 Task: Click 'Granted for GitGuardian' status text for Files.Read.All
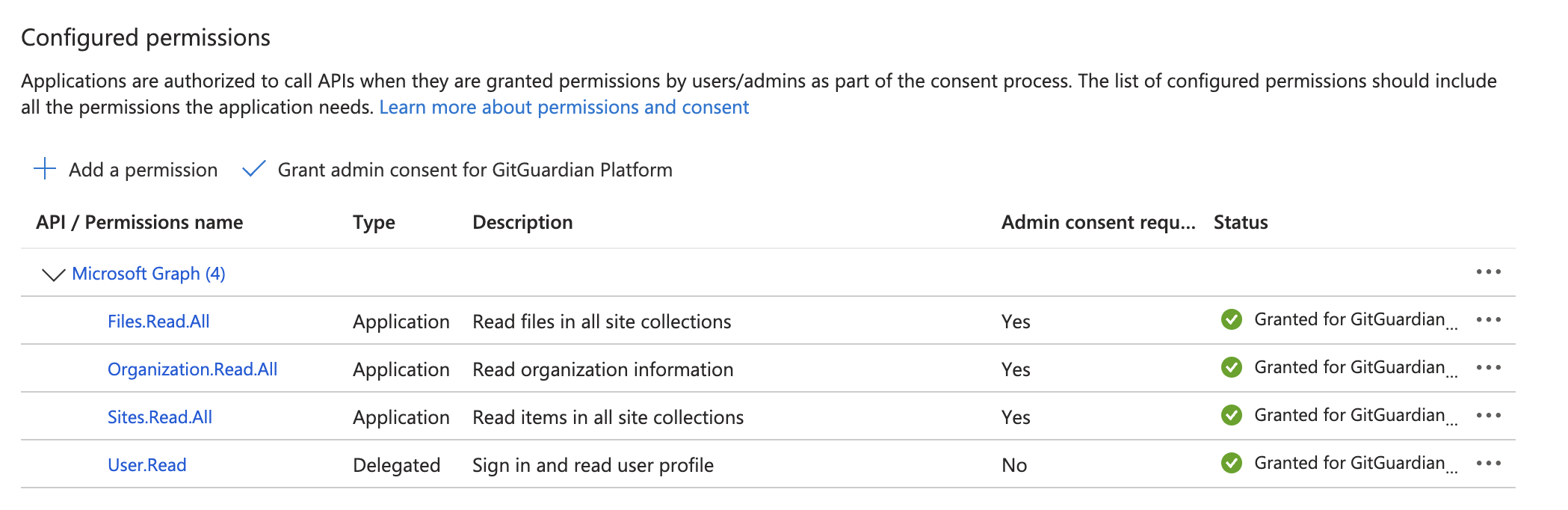click(x=1356, y=320)
